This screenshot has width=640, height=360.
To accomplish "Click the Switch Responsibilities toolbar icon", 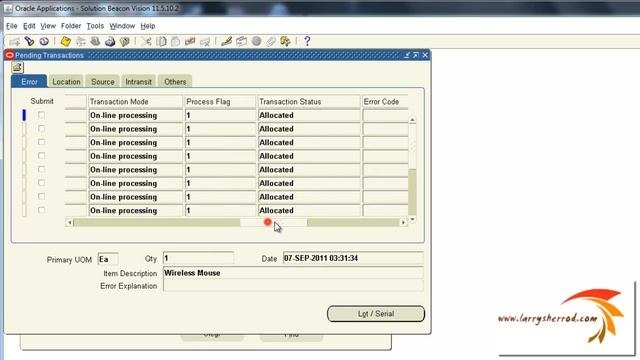I will tap(95, 41).
